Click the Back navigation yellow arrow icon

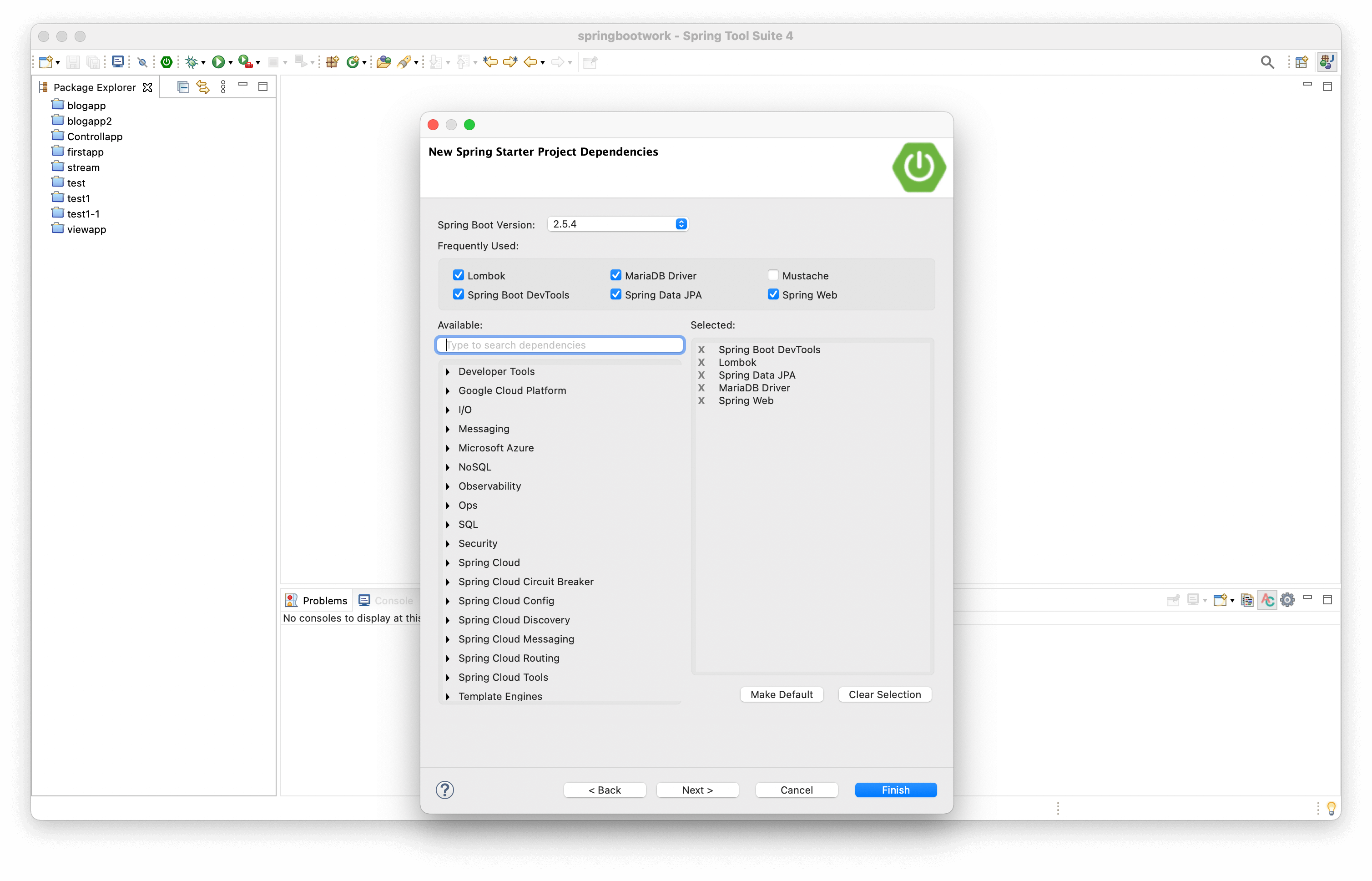point(530,62)
